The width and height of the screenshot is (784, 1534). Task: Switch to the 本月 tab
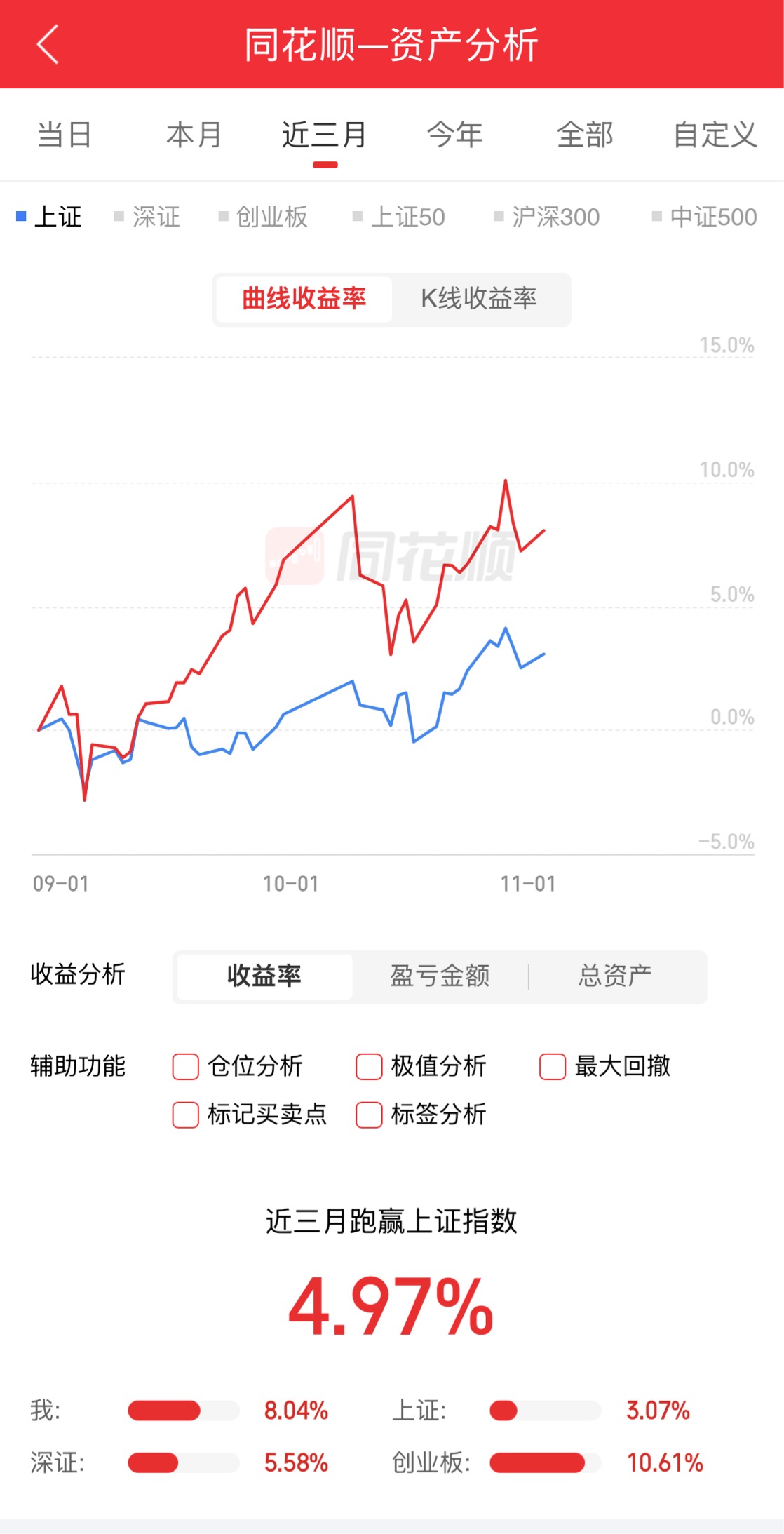[194, 135]
